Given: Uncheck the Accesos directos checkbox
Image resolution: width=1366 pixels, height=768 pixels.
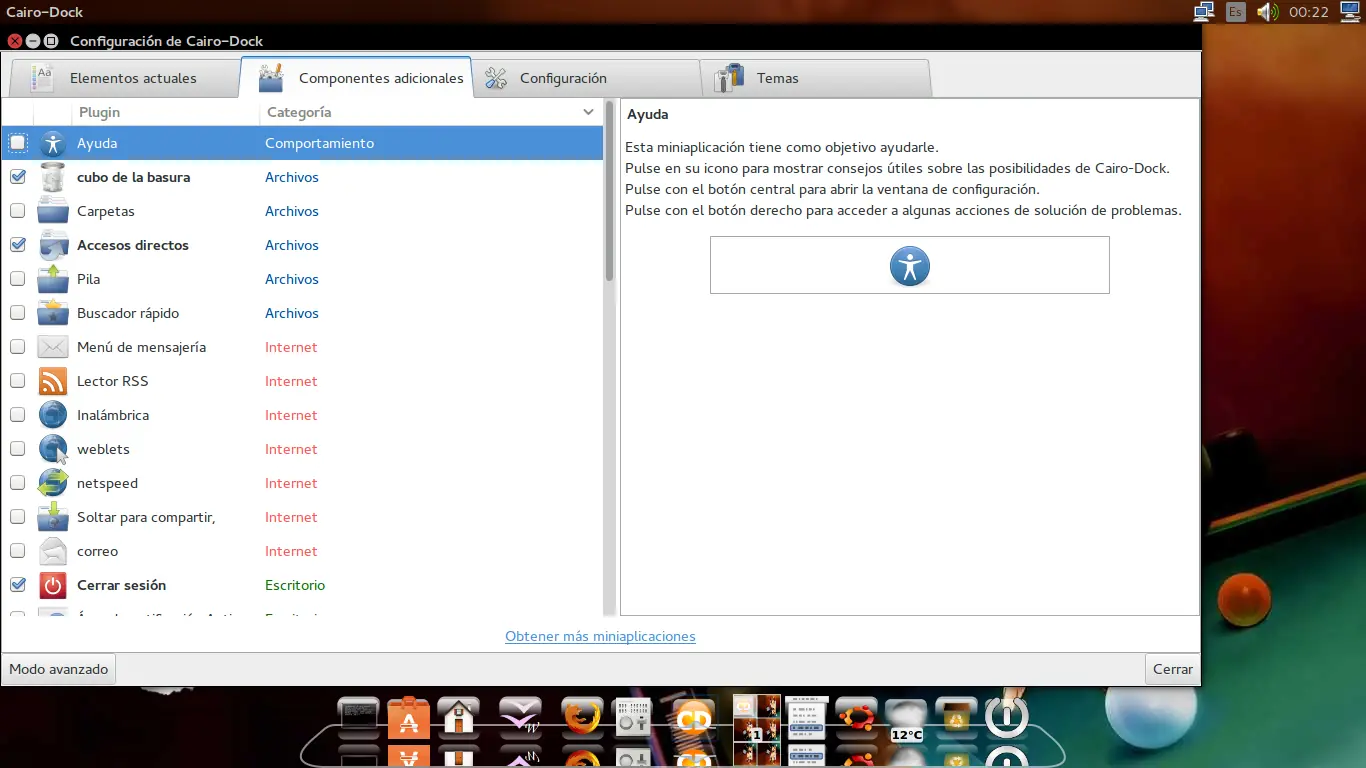Looking at the screenshot, I should click(x=18, y=245).
